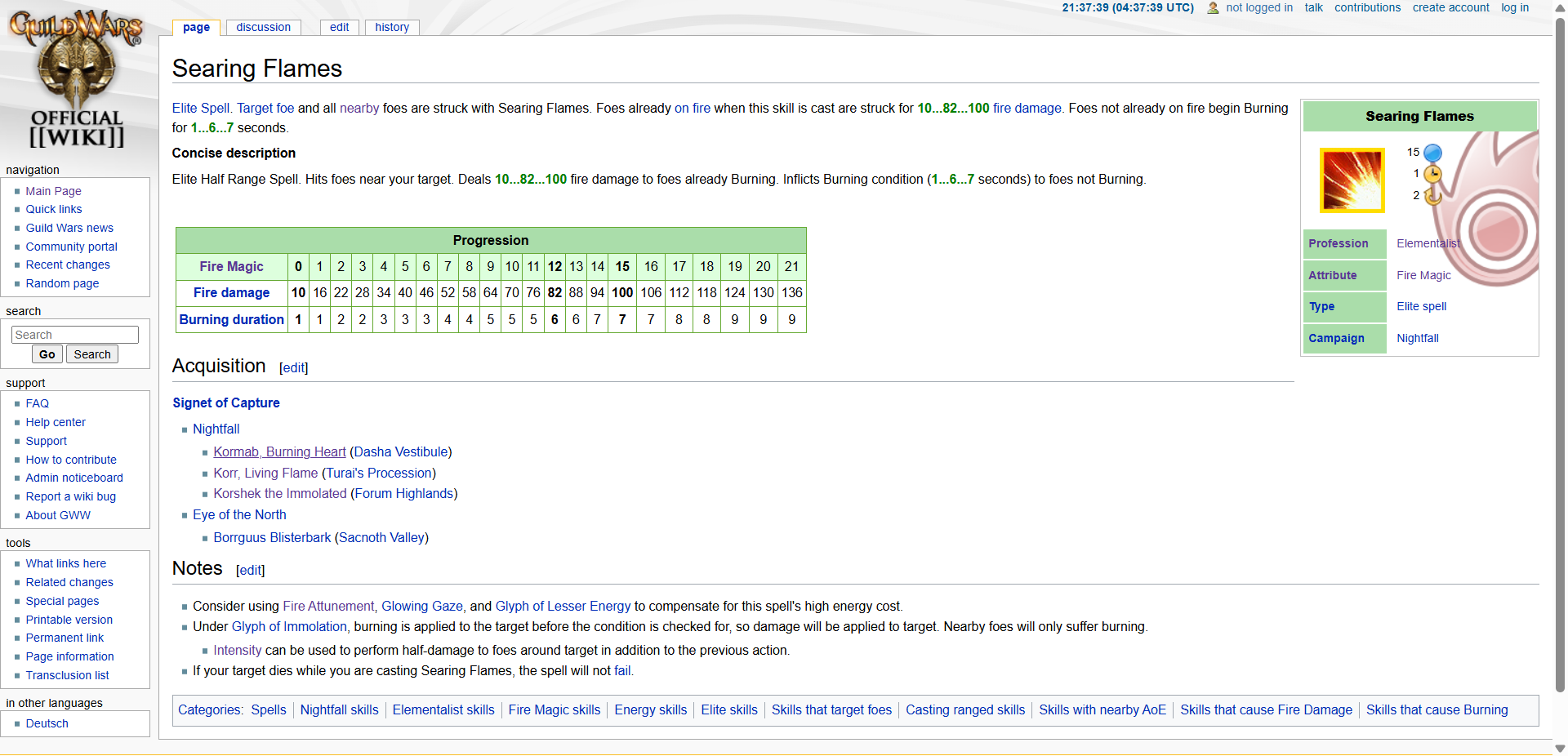The height and width of the screenshot is (756, 1568).
Task: Open the edit tab
Action: click(x=339, y=27)
